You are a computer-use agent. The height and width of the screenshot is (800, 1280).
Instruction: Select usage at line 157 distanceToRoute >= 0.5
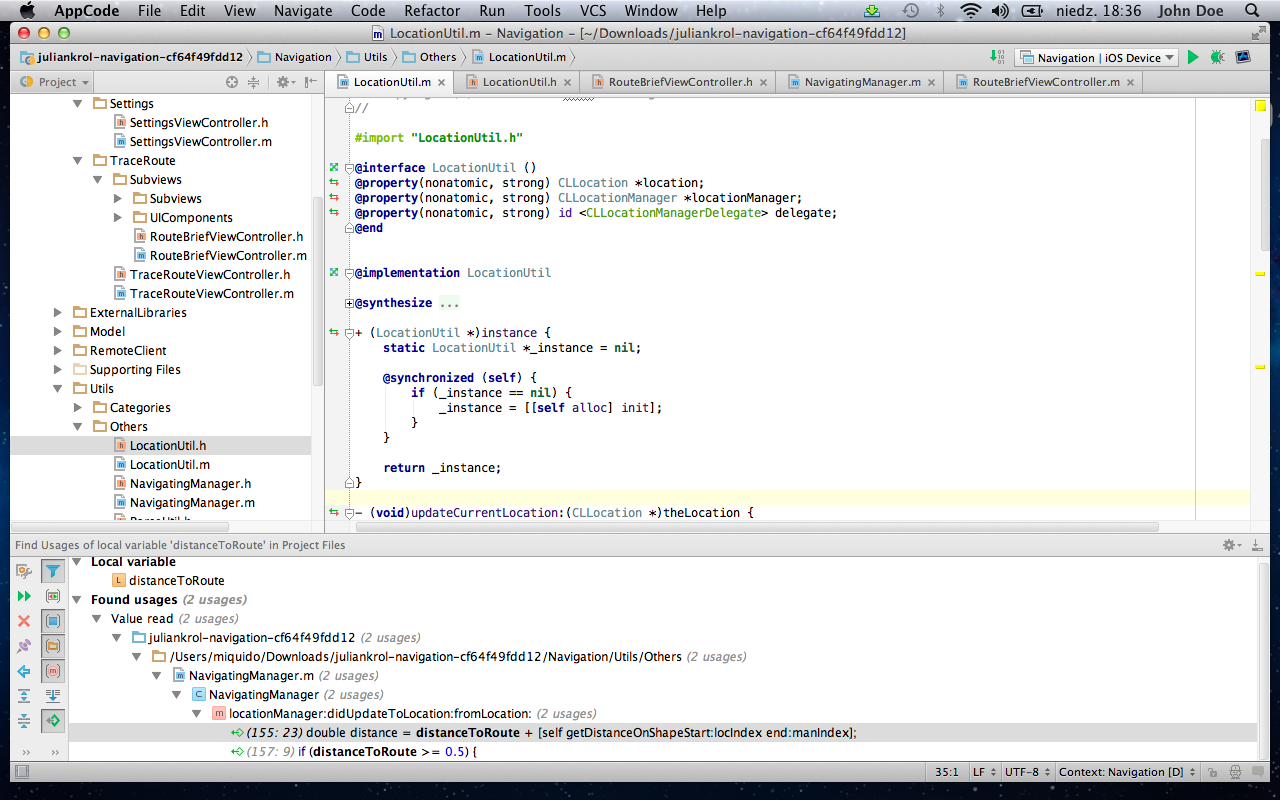(x=354, y=751)
